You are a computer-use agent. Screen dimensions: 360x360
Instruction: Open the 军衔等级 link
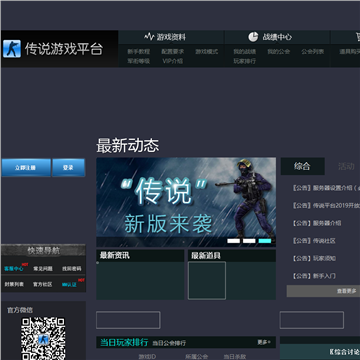[139, 61]
